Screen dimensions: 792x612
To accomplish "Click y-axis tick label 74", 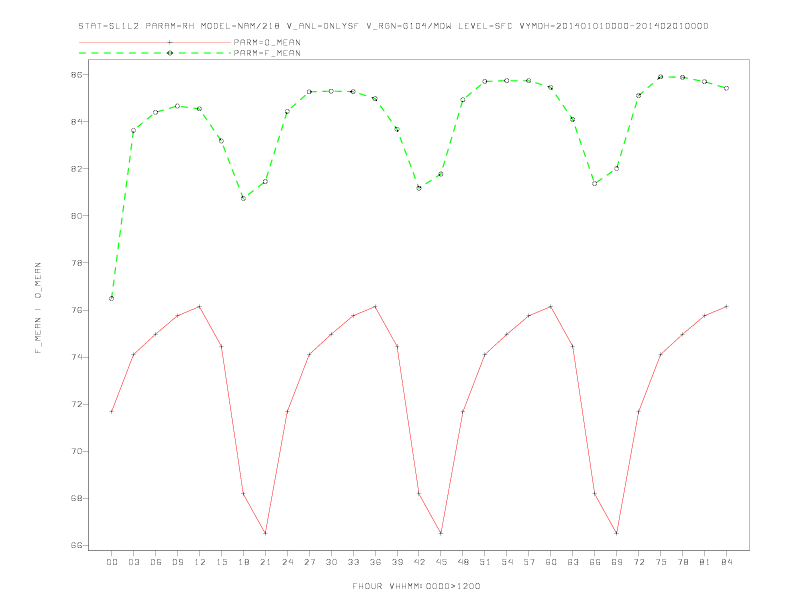I will (x=76, y=358).
